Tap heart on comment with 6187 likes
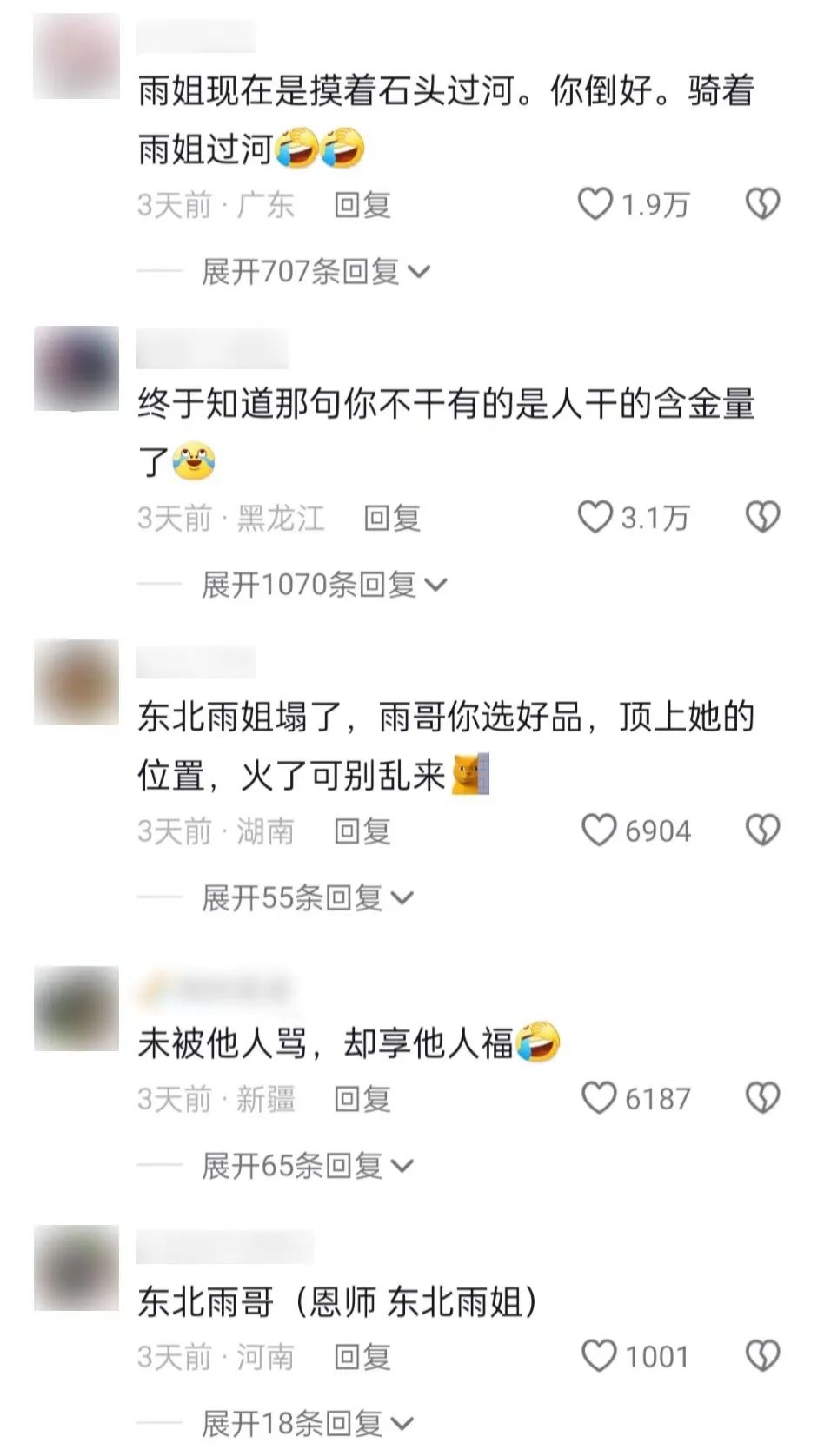Viewport: 824px width, 1456px height. [x=599, y=1097]
